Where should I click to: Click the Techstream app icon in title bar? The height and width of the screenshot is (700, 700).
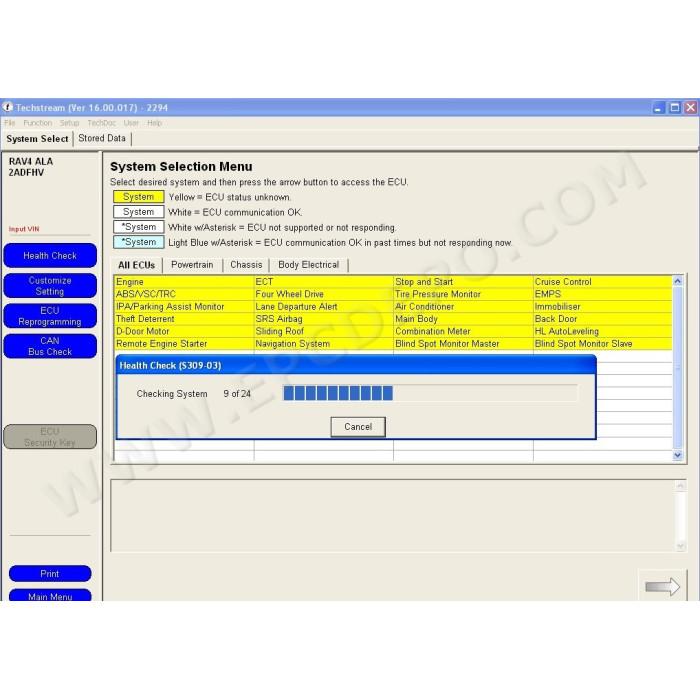pyautogui.click(x=8, y=107)
